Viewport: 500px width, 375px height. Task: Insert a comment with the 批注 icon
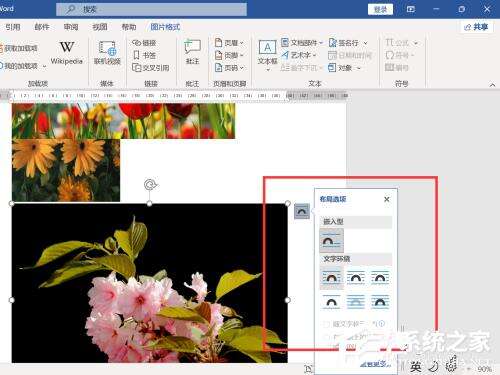click(x=192, y=53)
